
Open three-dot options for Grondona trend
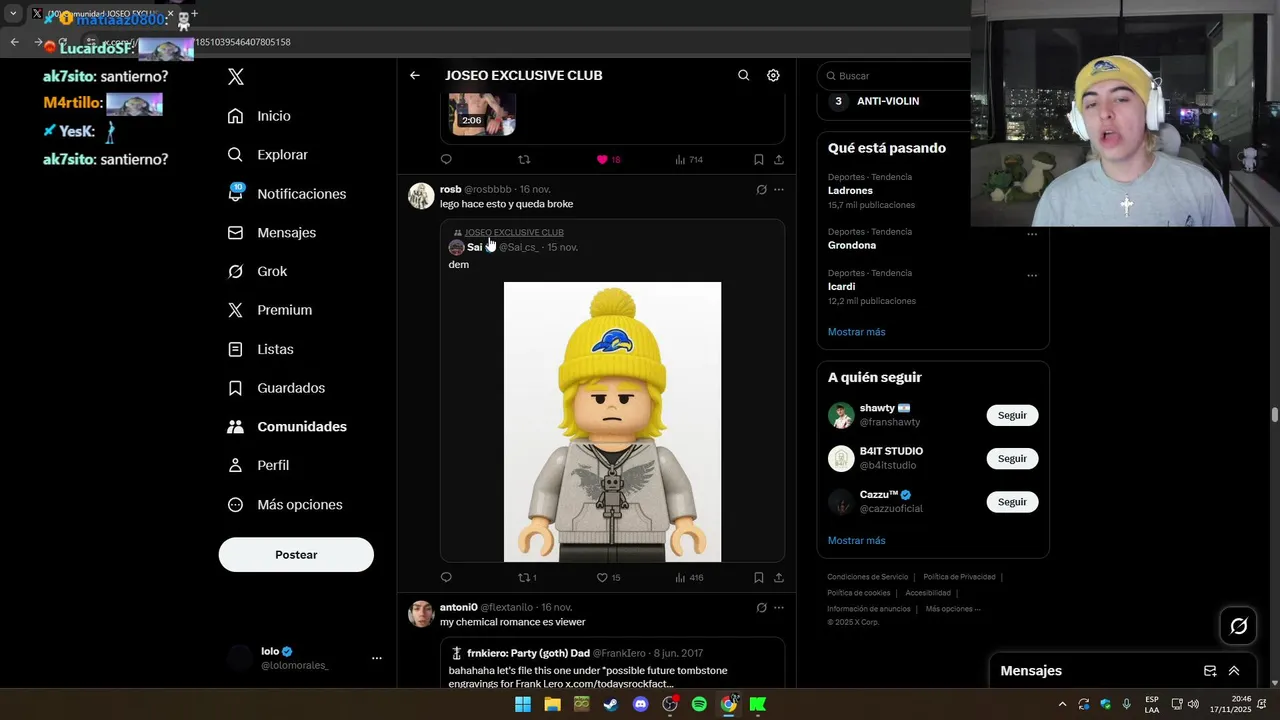1032,234
